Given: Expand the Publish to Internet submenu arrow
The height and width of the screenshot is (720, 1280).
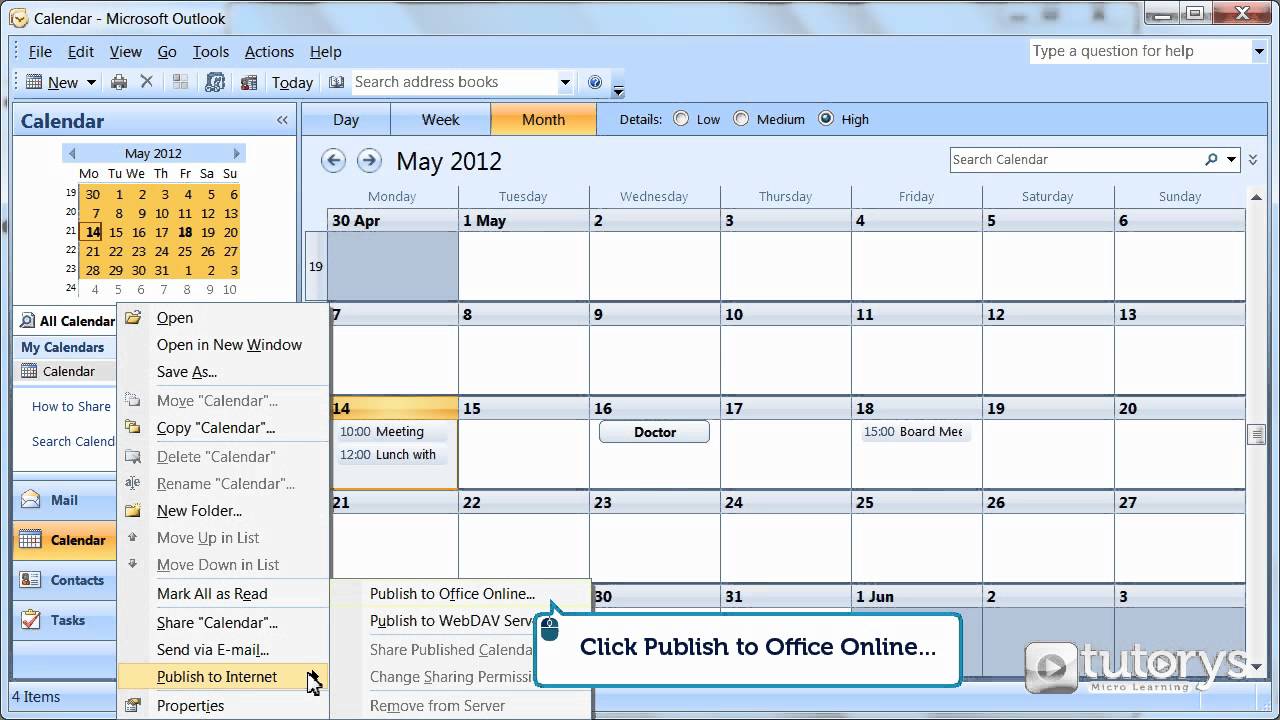Looking at the screenshot, I should click(x=312, y=677).
